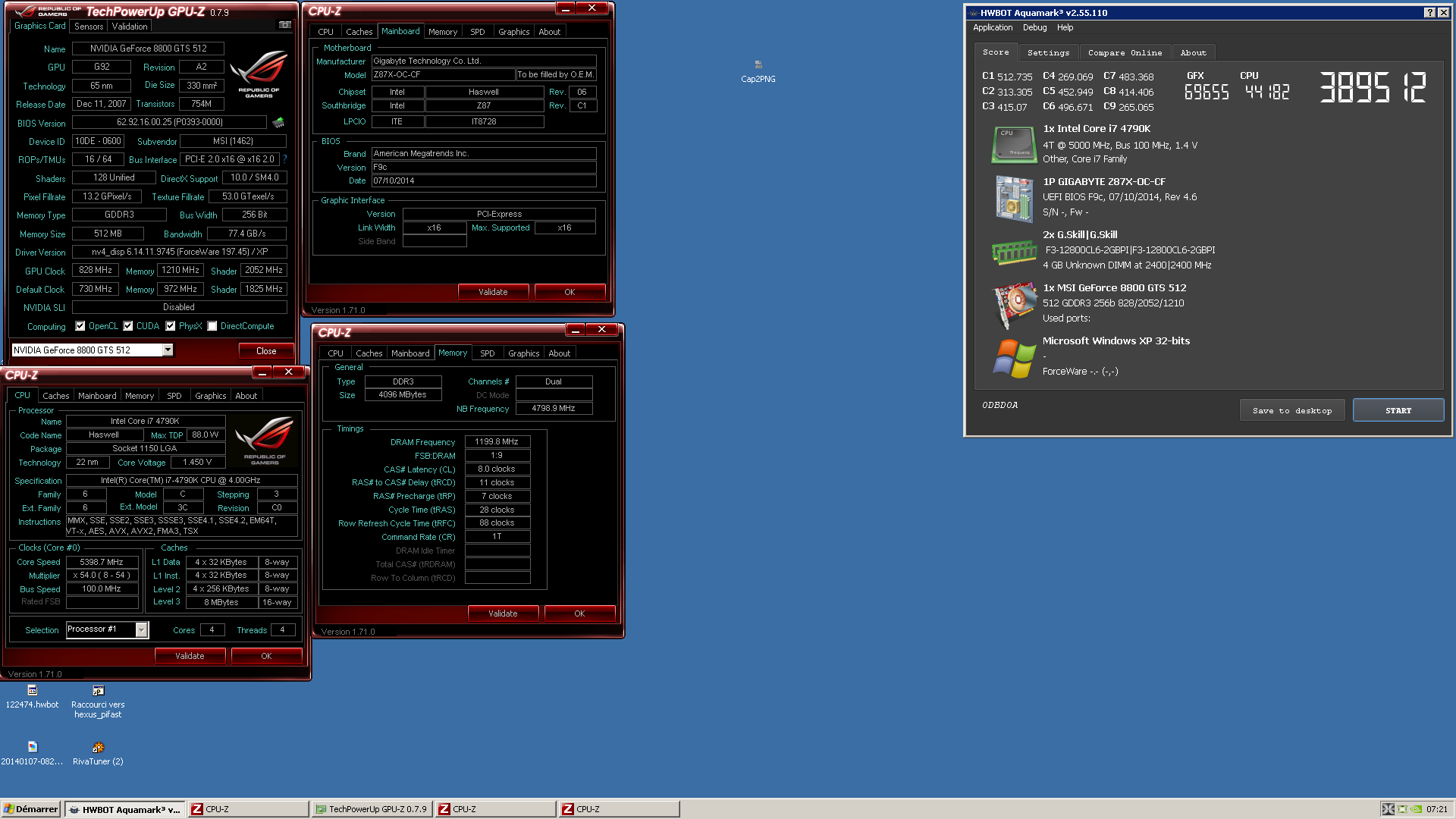Image resolution: width=1456 pixels, height=819 pixels.
Task: Click the green X system tray icon
Action: [1402, 809]
